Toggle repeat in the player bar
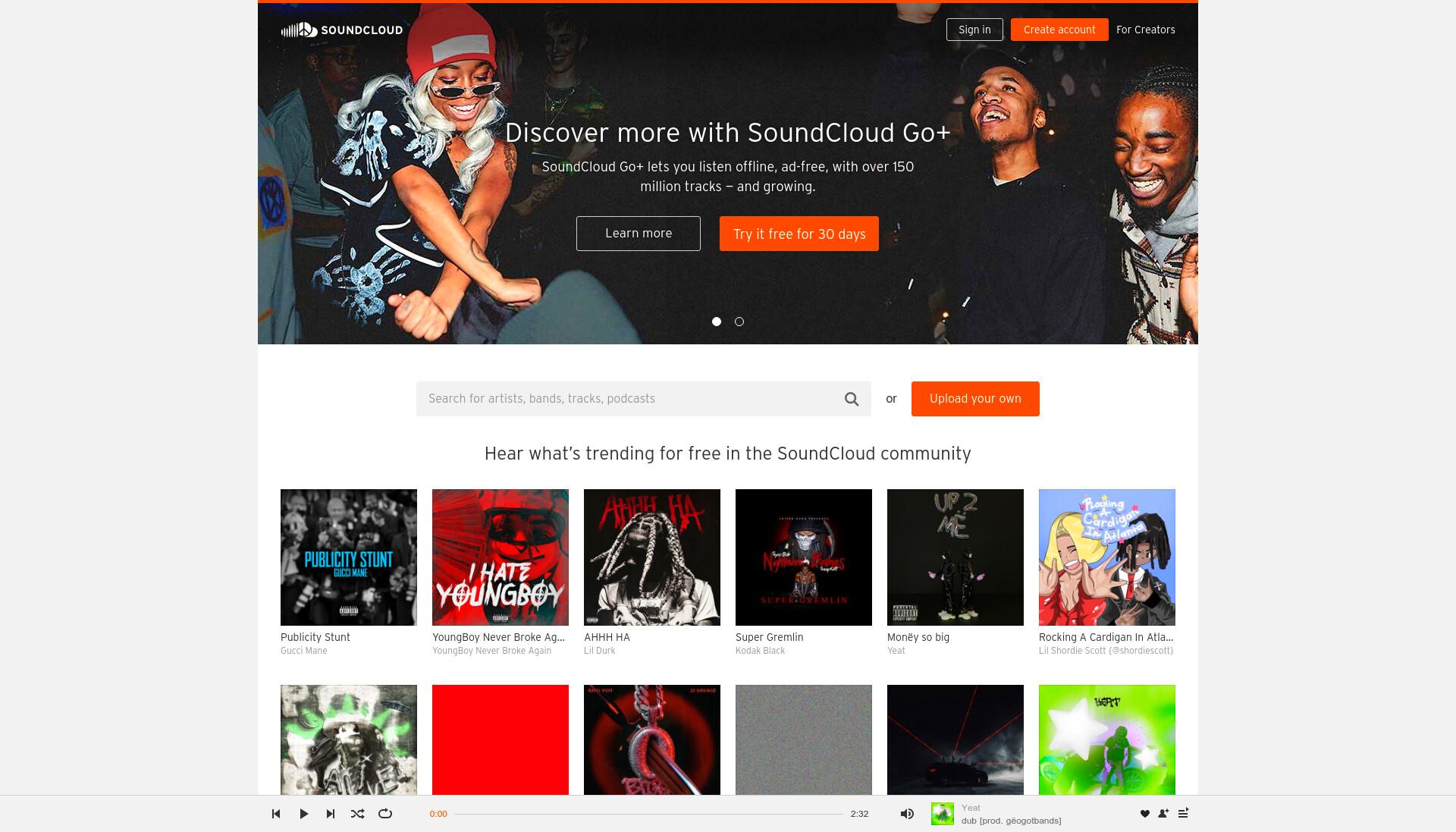This screenshot has height=832, width=1456. [385, 814]
